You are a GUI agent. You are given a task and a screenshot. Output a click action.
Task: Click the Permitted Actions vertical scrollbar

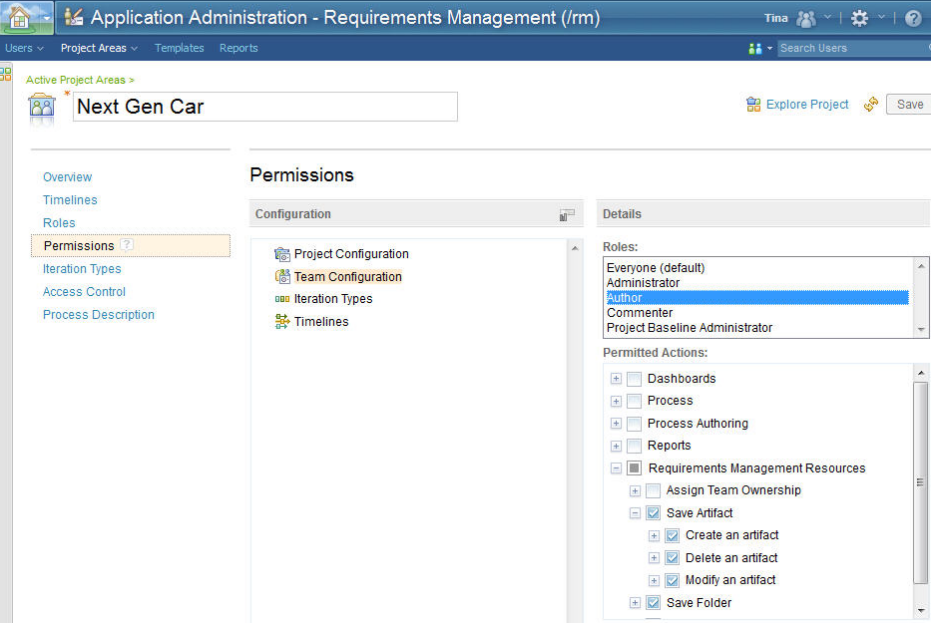tap(921, 480)
